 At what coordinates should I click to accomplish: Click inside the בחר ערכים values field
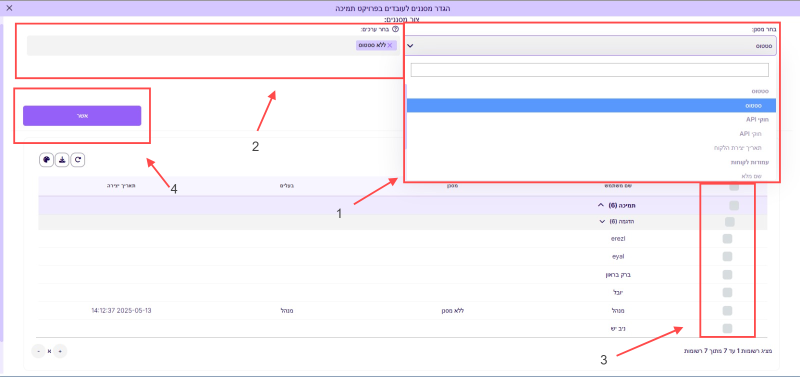212,45
